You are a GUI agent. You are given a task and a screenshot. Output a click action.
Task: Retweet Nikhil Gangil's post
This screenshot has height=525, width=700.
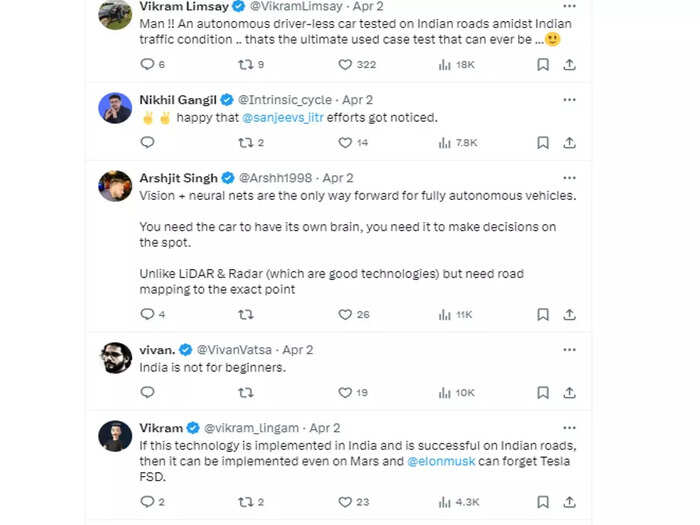tap(246, 143)
